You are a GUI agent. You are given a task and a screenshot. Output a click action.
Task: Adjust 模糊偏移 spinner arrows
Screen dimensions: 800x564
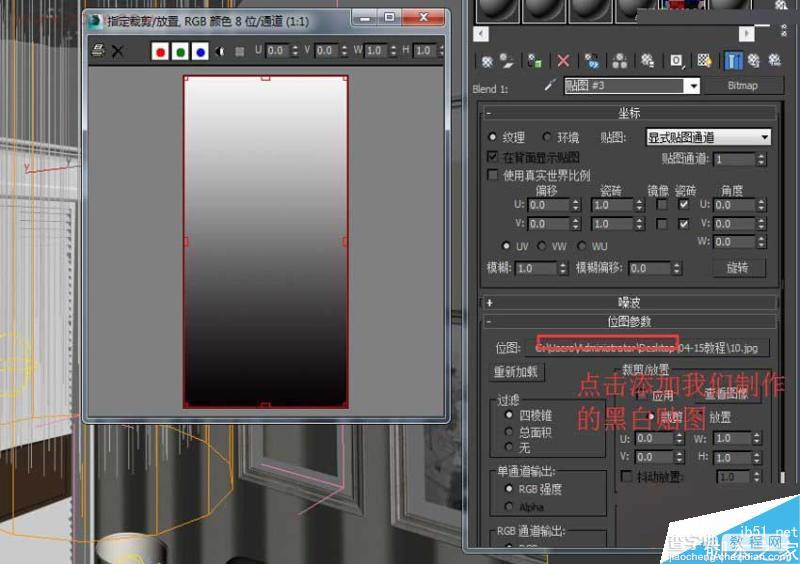tap(677, 268)
